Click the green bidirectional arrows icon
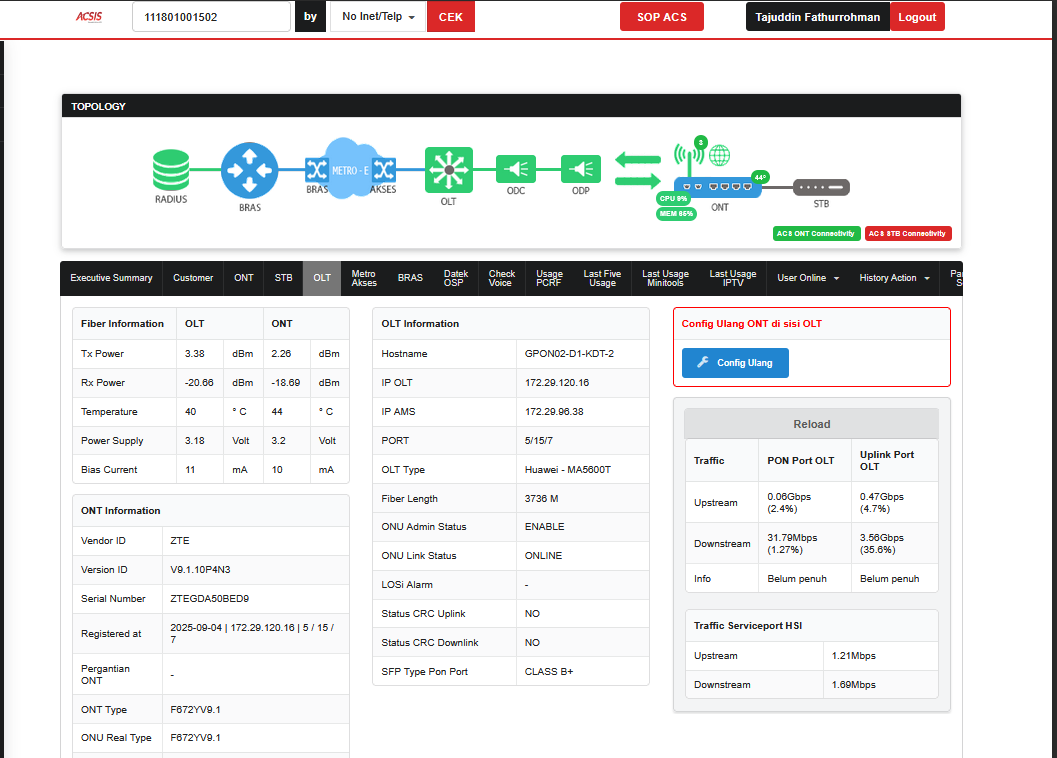The image size is (1057, 758). coord(638,170)
